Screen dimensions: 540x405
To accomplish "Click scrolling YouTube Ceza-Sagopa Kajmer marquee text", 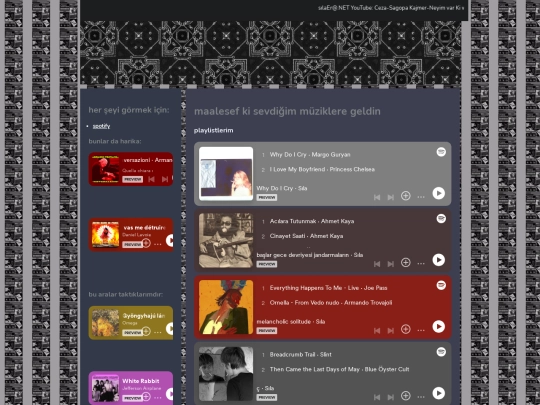I will [x=391, y=8].
